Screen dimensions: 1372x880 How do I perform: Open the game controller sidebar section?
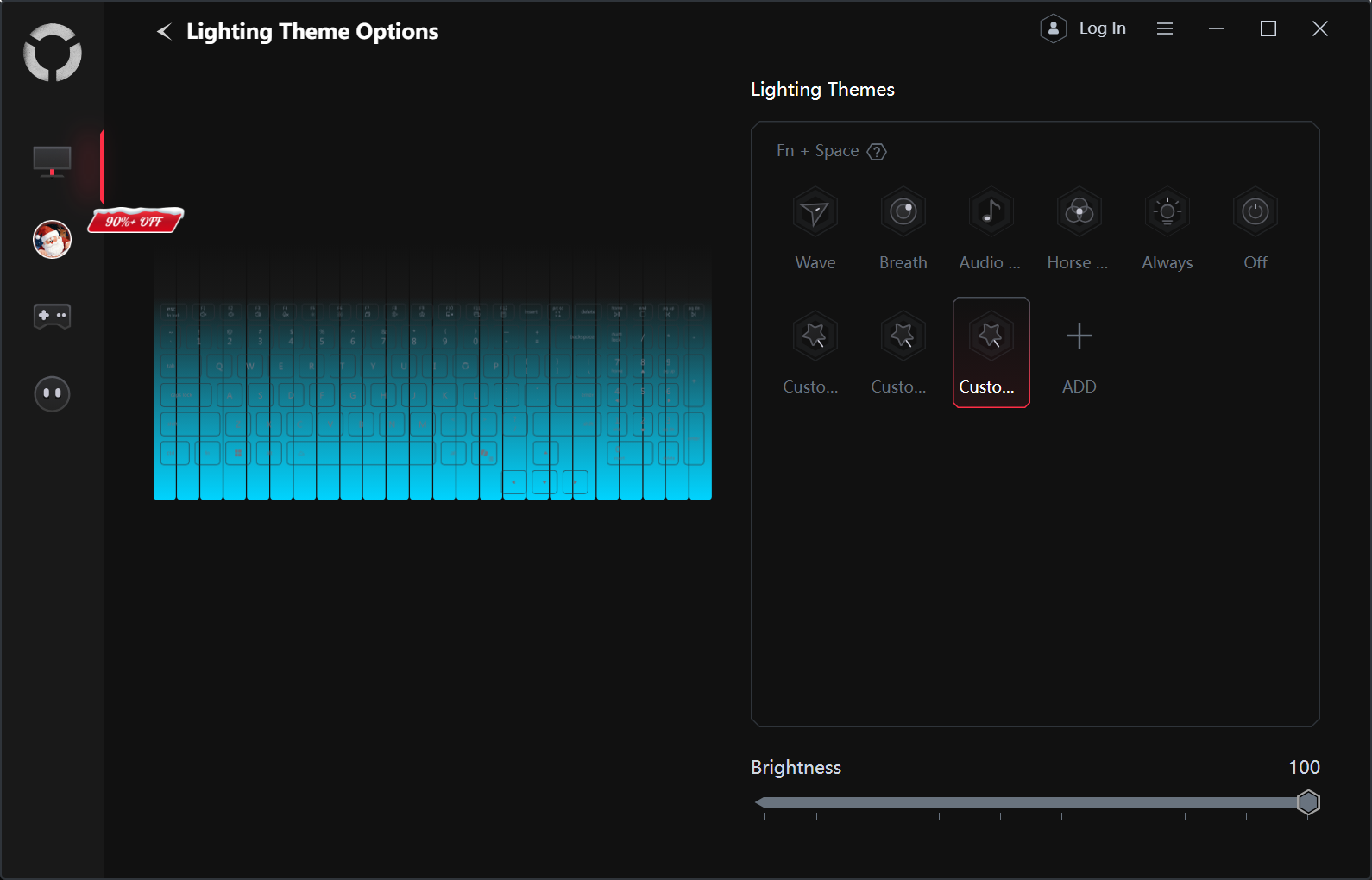coord(52,316)
